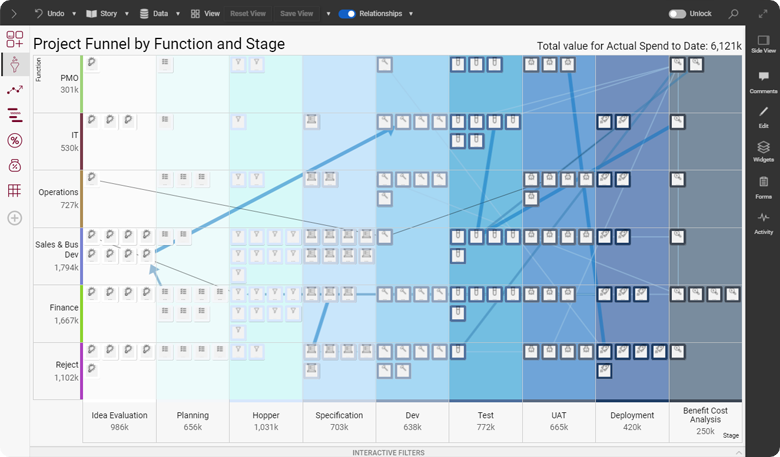The height and width of the screenshot is (457, 780).
Task: Click the View menu item
Action: pyautogui.click(x=207, y=14)
